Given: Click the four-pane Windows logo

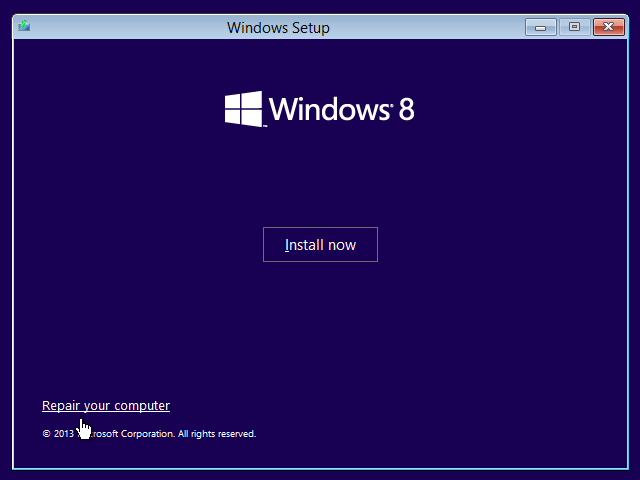Looking at the screenshot, I should [244, 109].
